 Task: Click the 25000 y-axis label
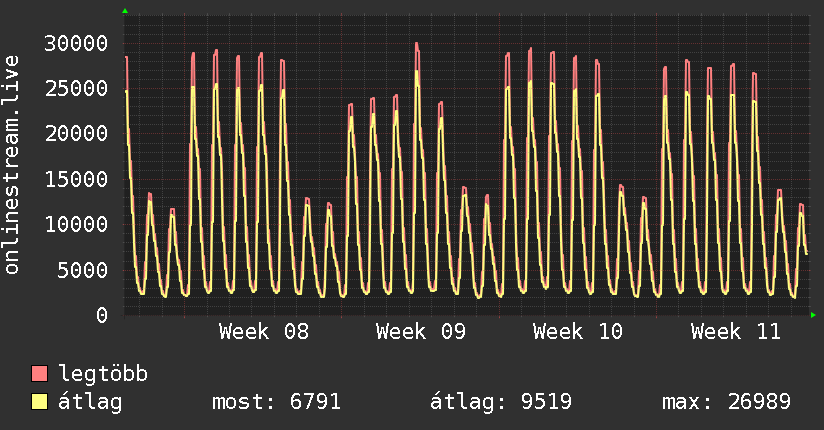76,88
